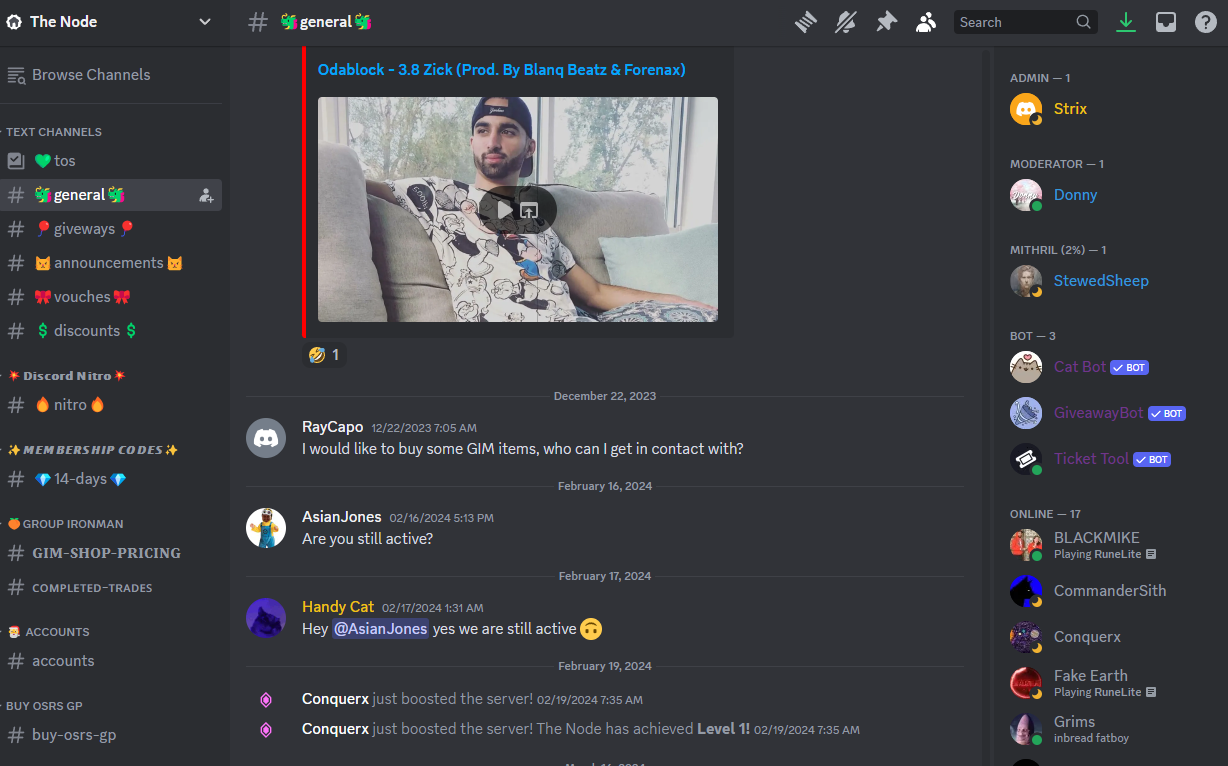
Task: Open the help question mark icon
Action: point(1206,22)
